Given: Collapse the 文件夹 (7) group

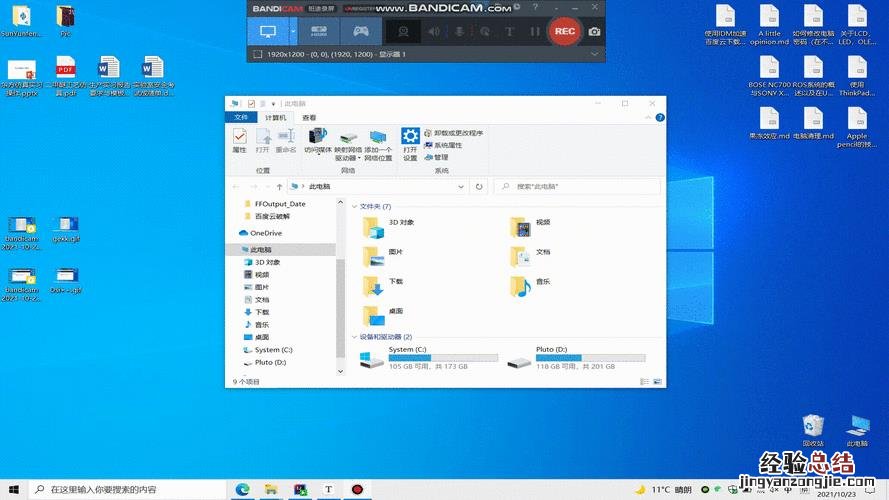Looking at the screenshot, I should tap(354, 206).
